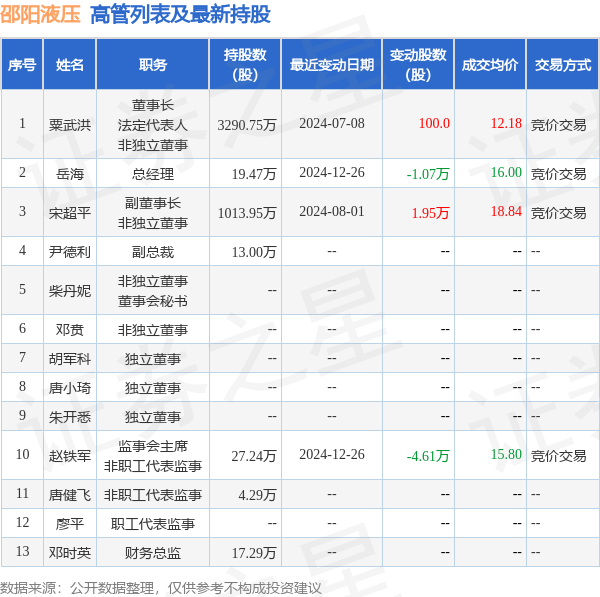Select the 18.84 average price value
Viewport: 600px width, 597px height.
(506, 212)
